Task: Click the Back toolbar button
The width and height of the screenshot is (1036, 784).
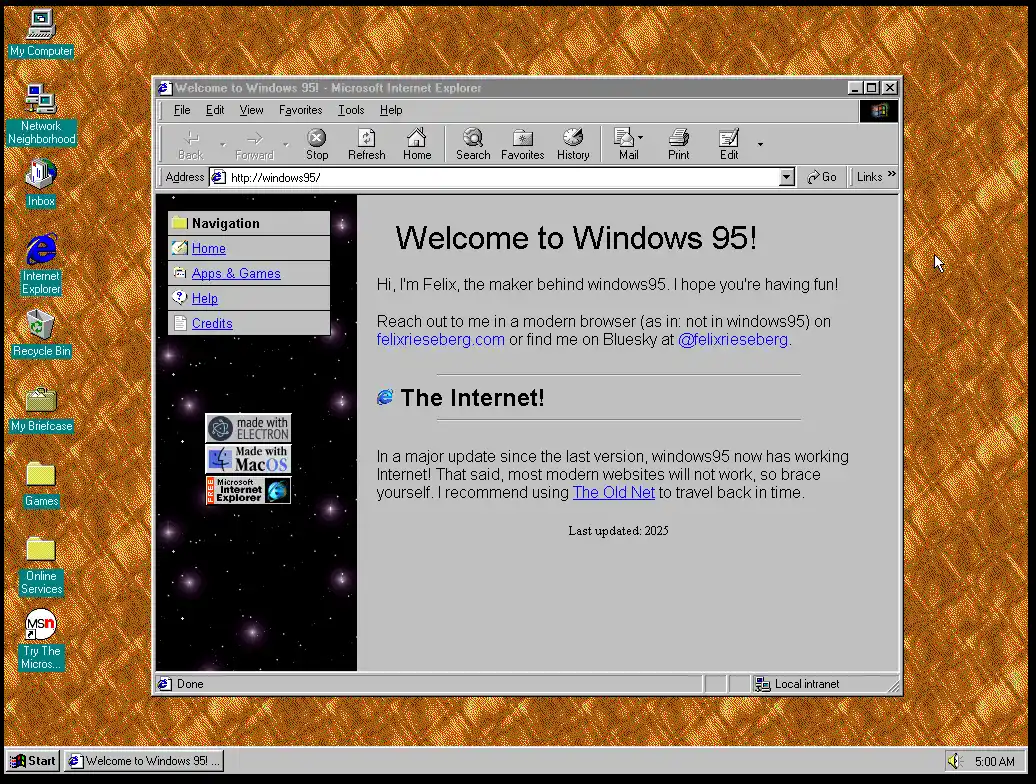Action: [x=190, y=145]
